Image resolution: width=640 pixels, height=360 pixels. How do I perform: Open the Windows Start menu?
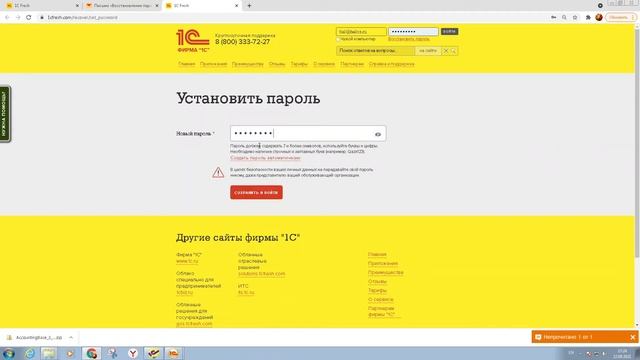9,353
